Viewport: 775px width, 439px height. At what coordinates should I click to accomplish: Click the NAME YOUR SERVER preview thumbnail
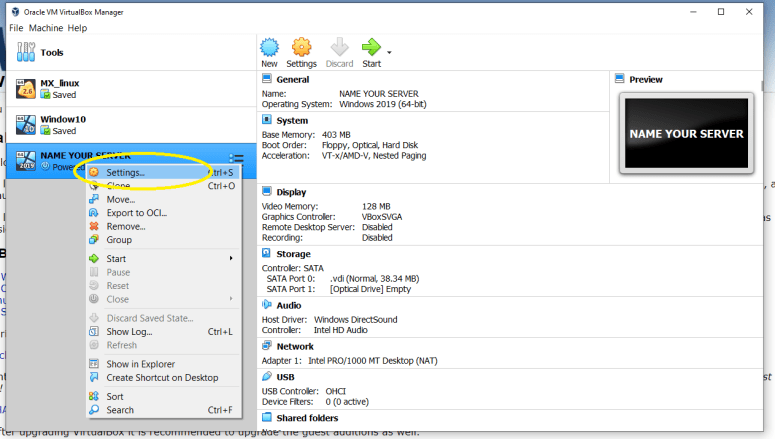point(685,133)
